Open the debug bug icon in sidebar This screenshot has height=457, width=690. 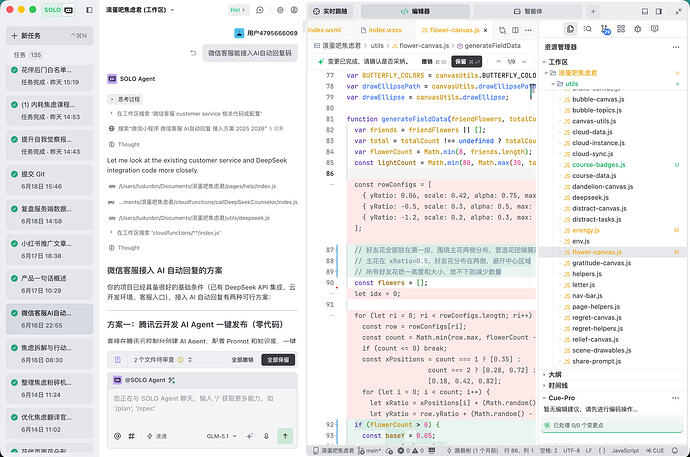tap(638, 29)
